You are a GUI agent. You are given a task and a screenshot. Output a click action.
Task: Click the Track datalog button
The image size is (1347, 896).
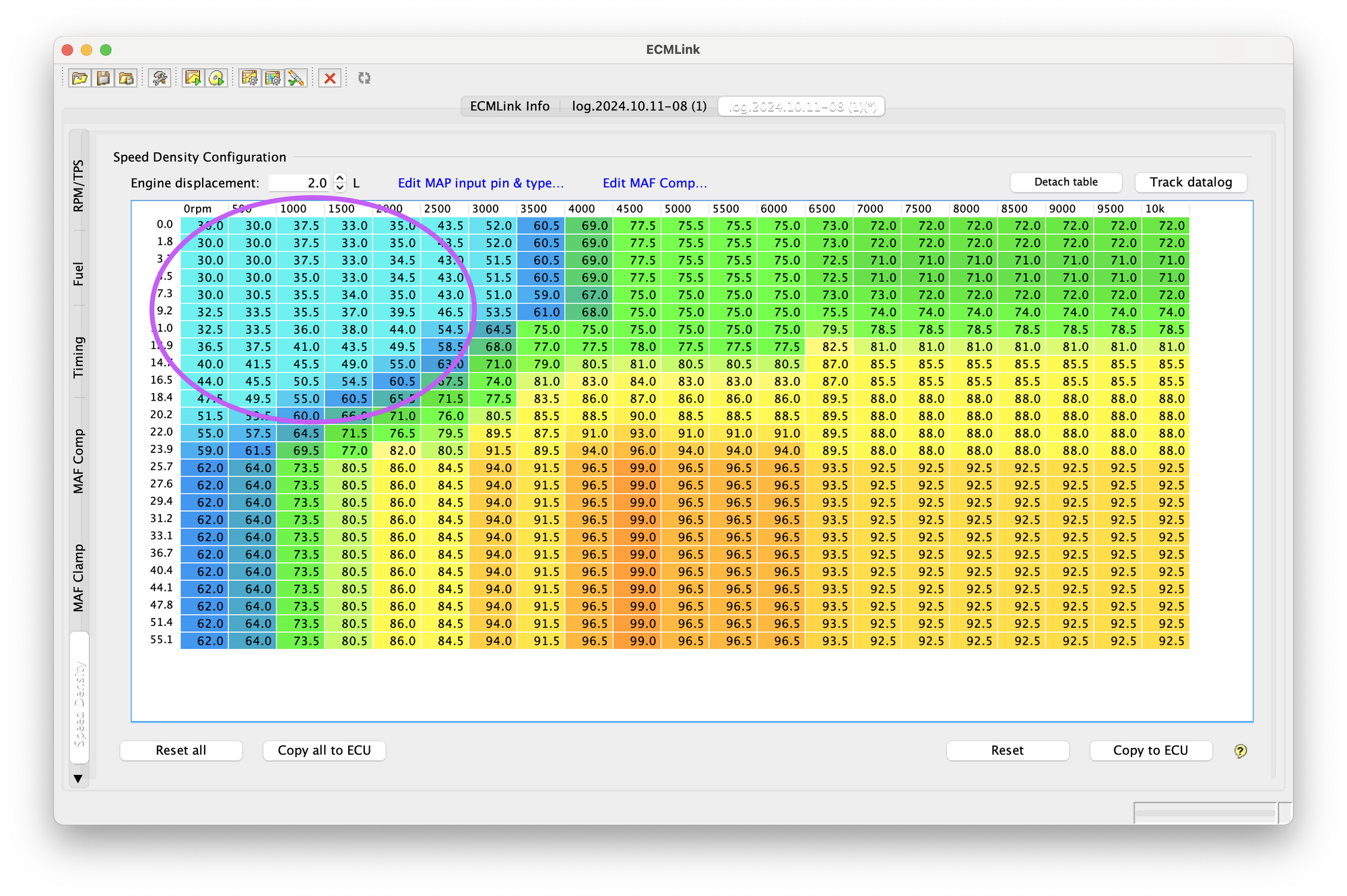[1191, 182]
